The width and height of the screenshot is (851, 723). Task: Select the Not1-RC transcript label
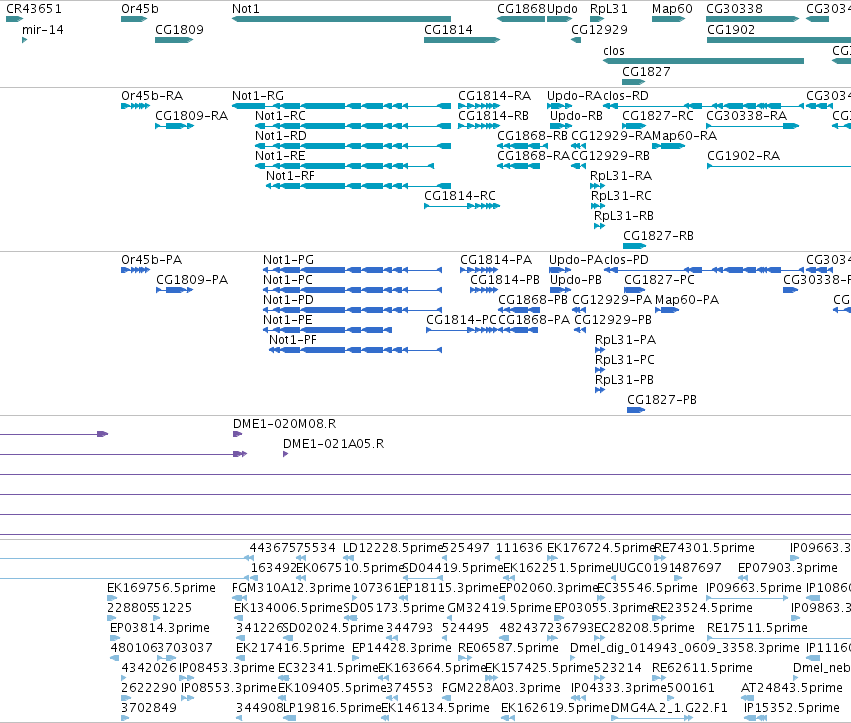tap(281, 116)
